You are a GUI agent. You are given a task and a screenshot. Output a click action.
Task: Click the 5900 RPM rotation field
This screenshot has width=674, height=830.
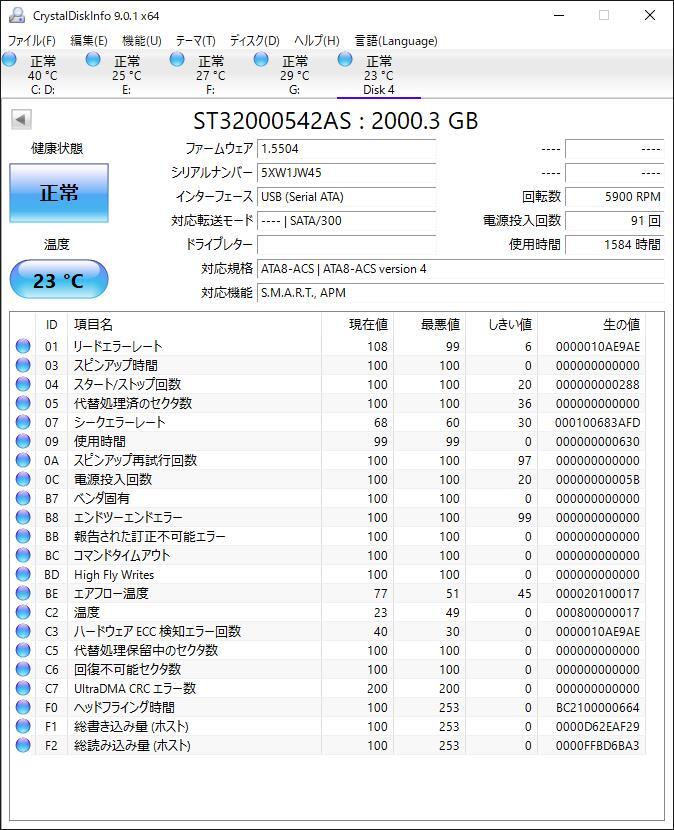615,197
